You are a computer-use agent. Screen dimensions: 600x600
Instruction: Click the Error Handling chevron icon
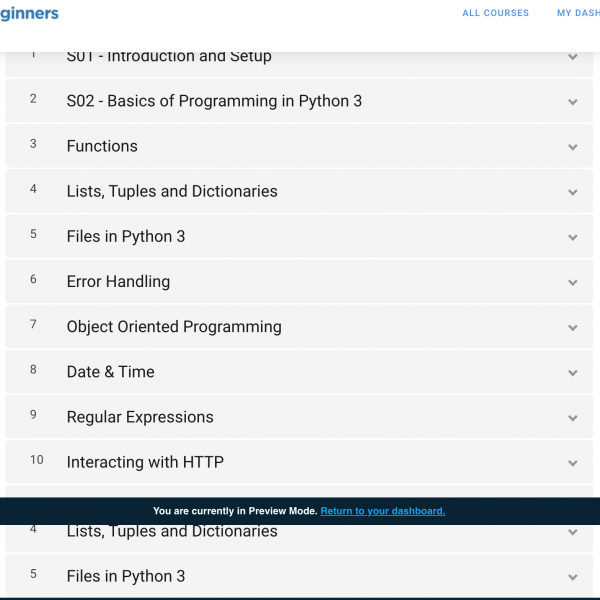click(572, 283)
